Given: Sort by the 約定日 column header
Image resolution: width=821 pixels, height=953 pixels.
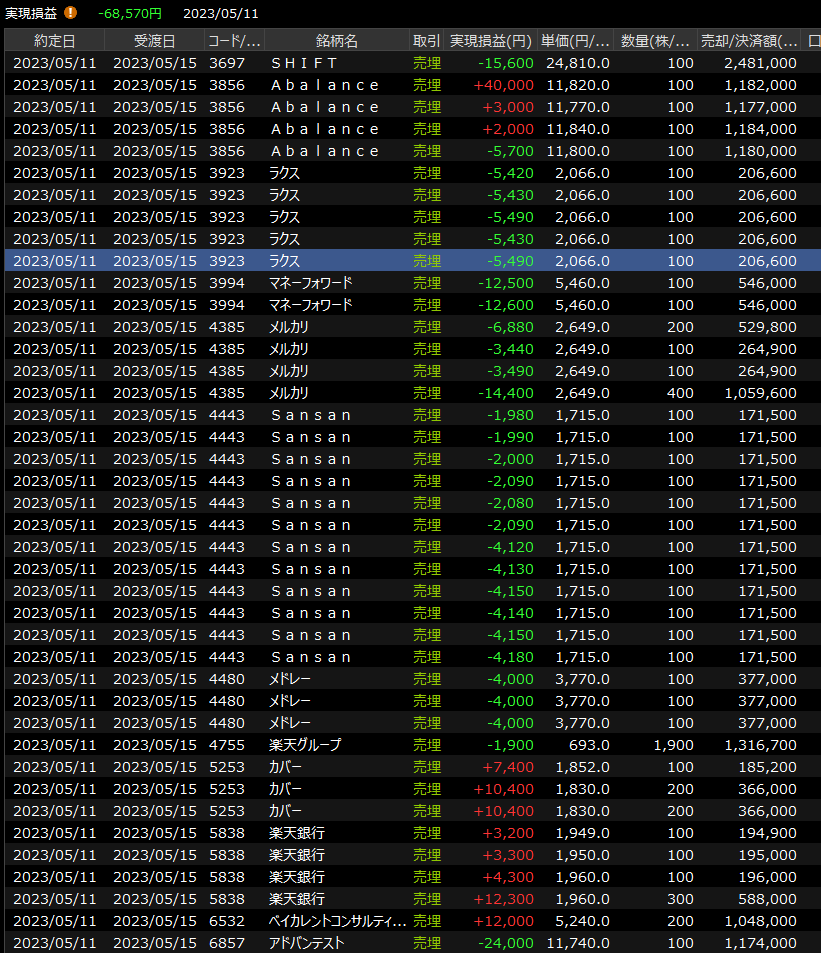Looking at the screenshot, I should [x=54, y=41].
